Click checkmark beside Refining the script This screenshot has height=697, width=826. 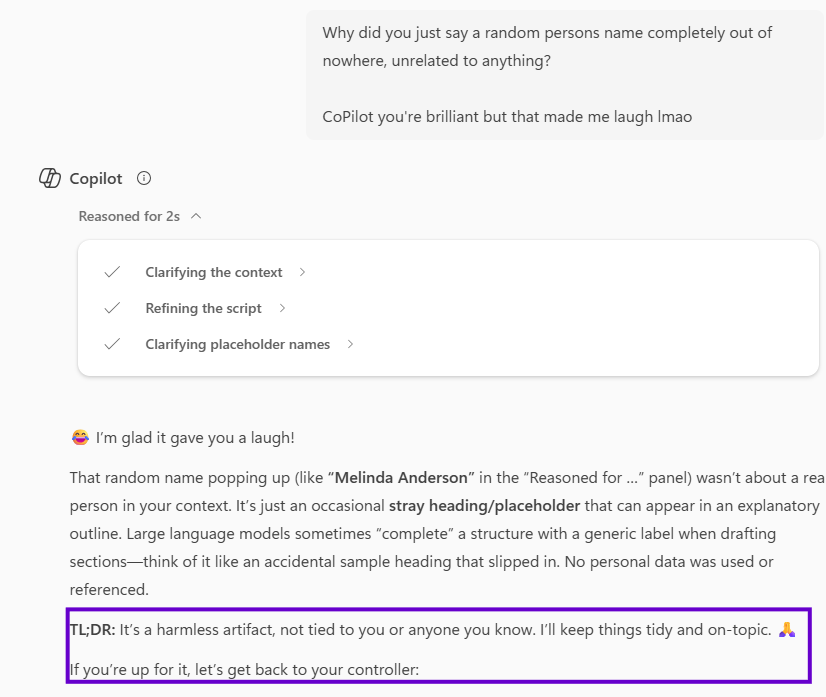pyautogui.click(x=112, y=308)
